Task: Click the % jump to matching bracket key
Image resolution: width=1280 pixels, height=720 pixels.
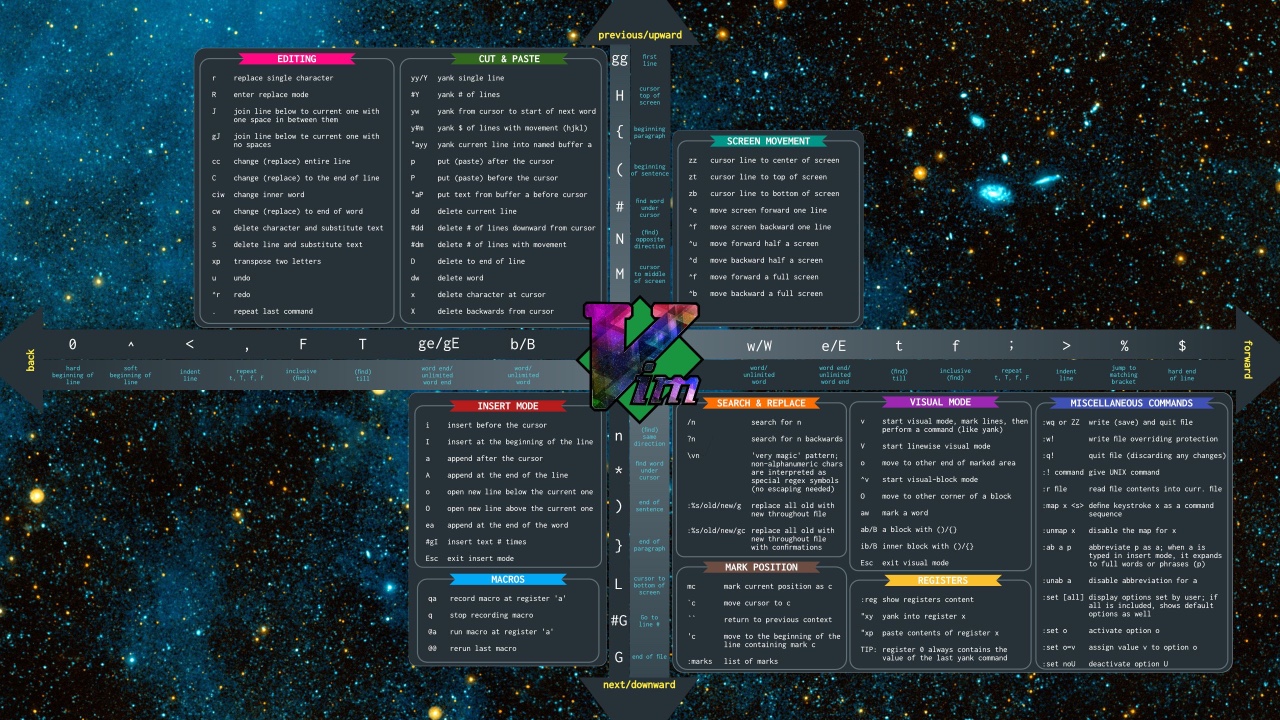Action: [1124, 346]
